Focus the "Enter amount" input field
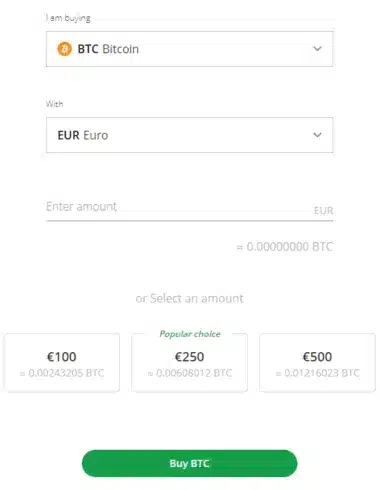 coord(189,207)
